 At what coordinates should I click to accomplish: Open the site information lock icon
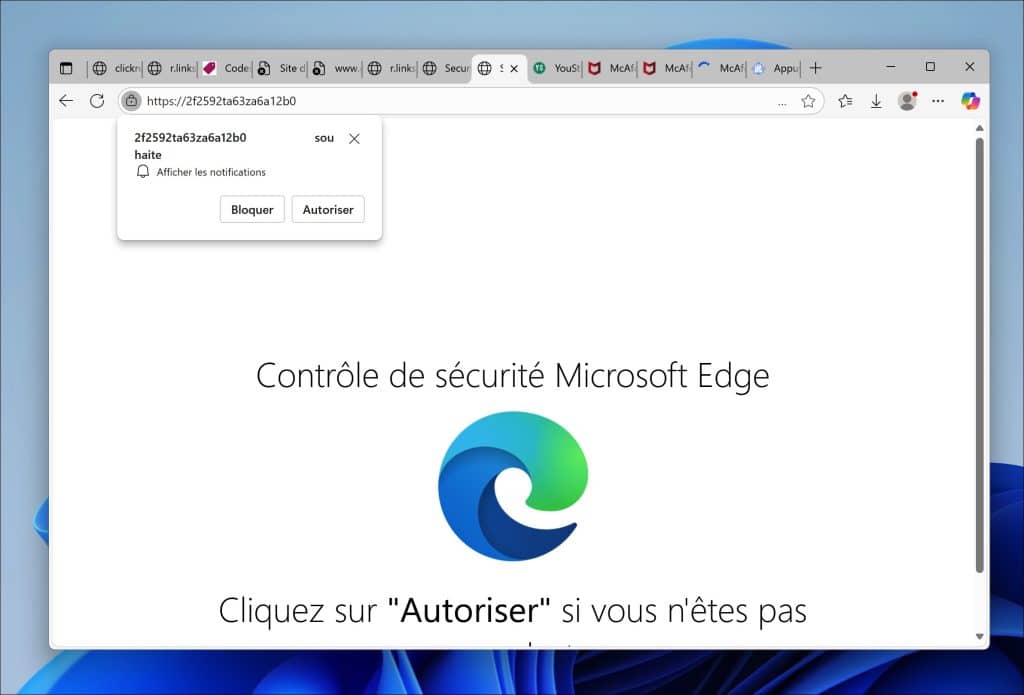click(x=131, y=101)
